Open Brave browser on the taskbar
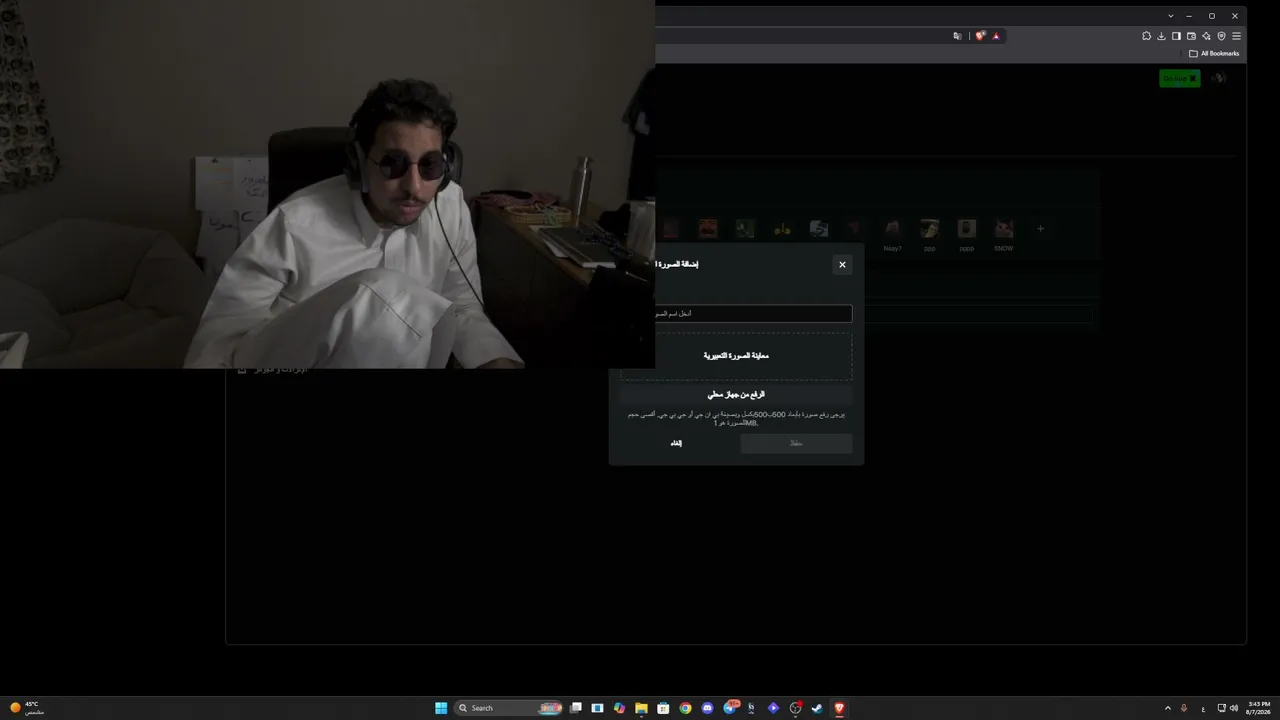The width and height of the screenshot is (1280, 720). (839, 708)
